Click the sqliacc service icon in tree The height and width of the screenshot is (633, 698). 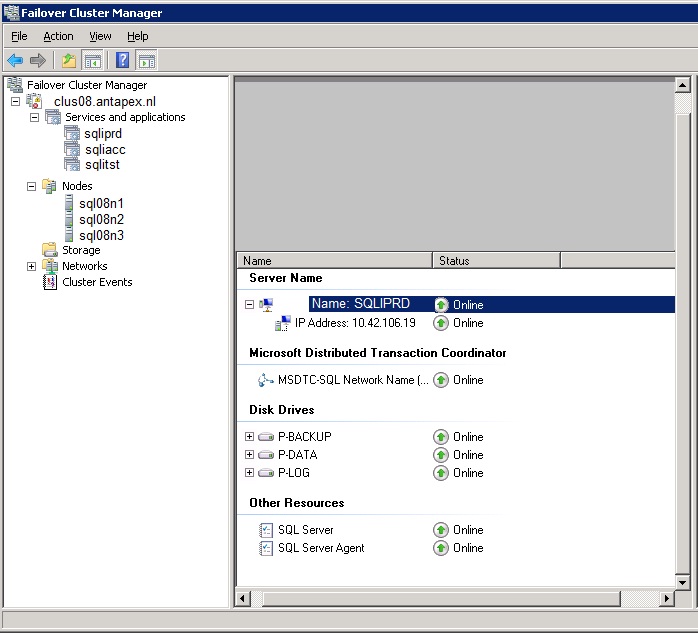click(x=72, y=149)
